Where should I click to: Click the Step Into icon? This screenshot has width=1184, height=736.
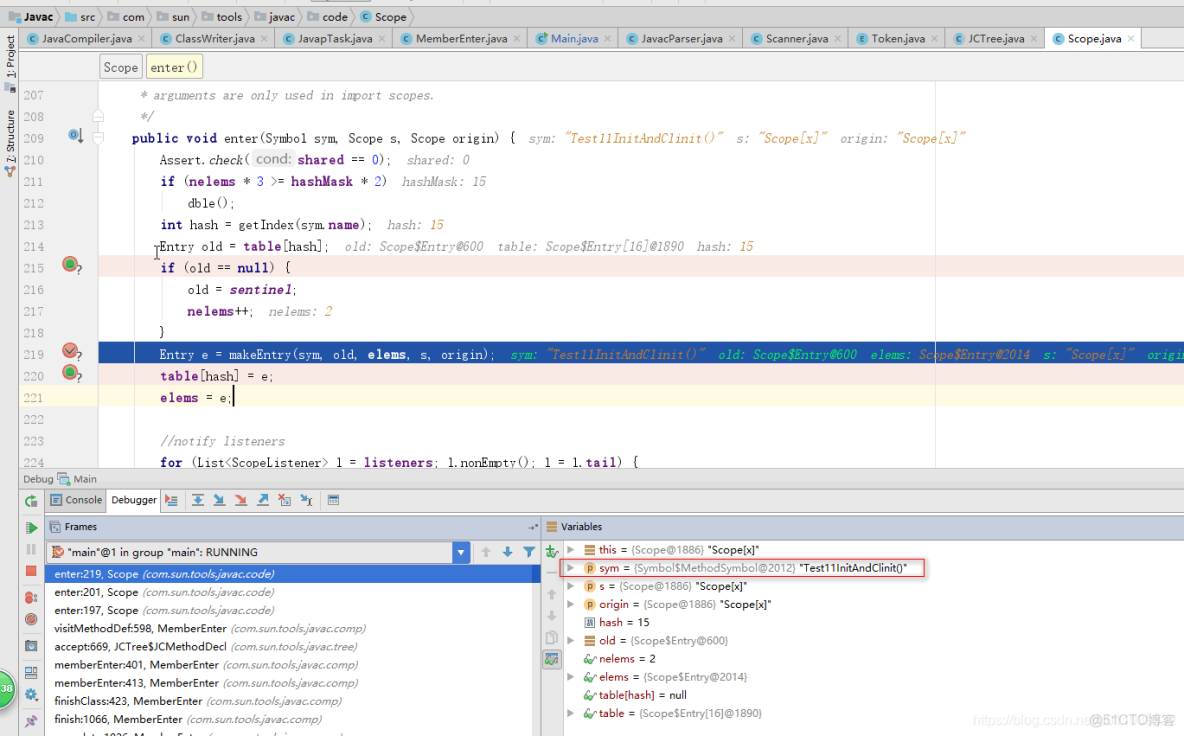219,500
